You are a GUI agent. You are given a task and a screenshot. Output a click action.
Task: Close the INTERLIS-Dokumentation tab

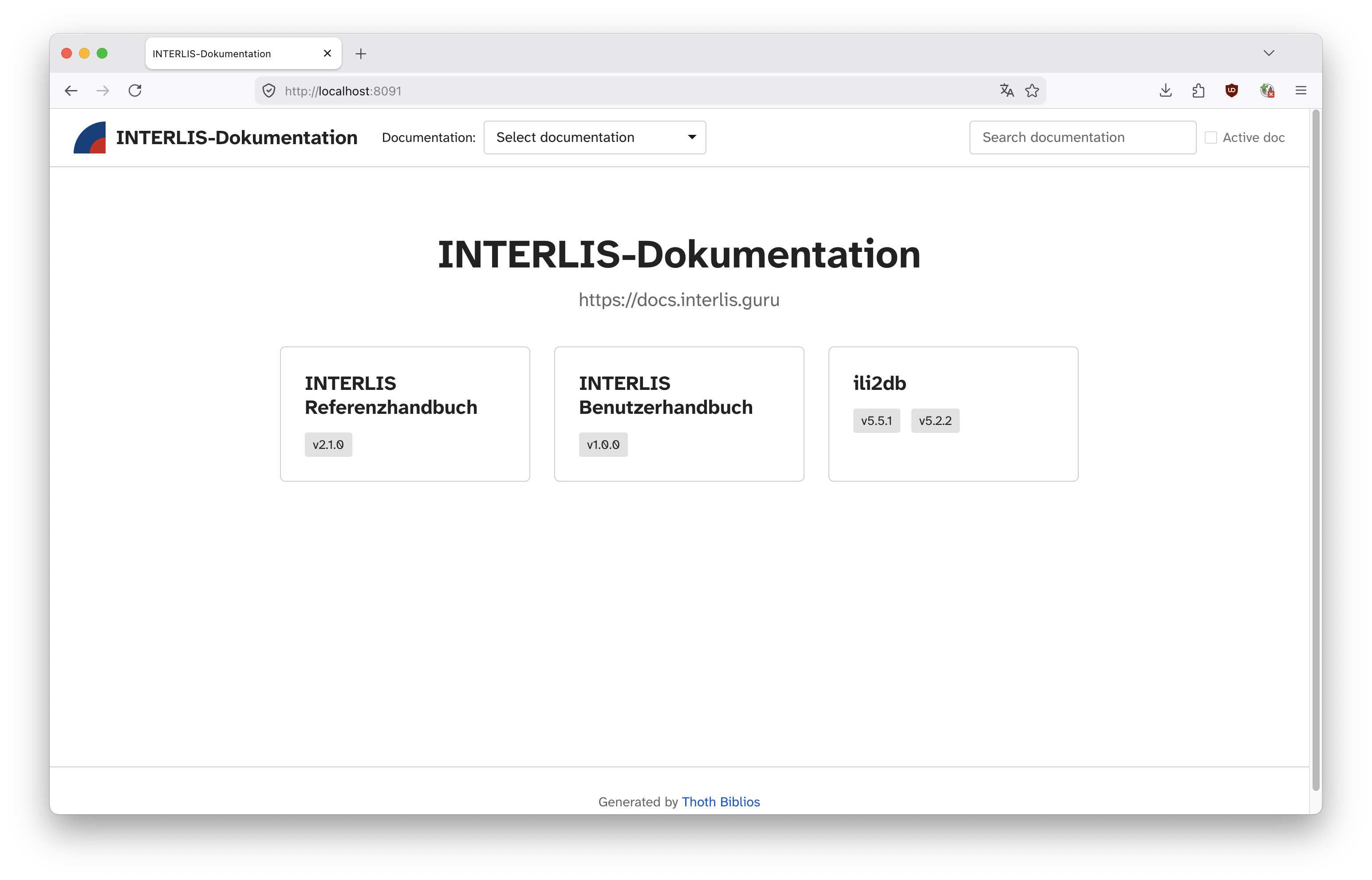[x=327, y=53]
